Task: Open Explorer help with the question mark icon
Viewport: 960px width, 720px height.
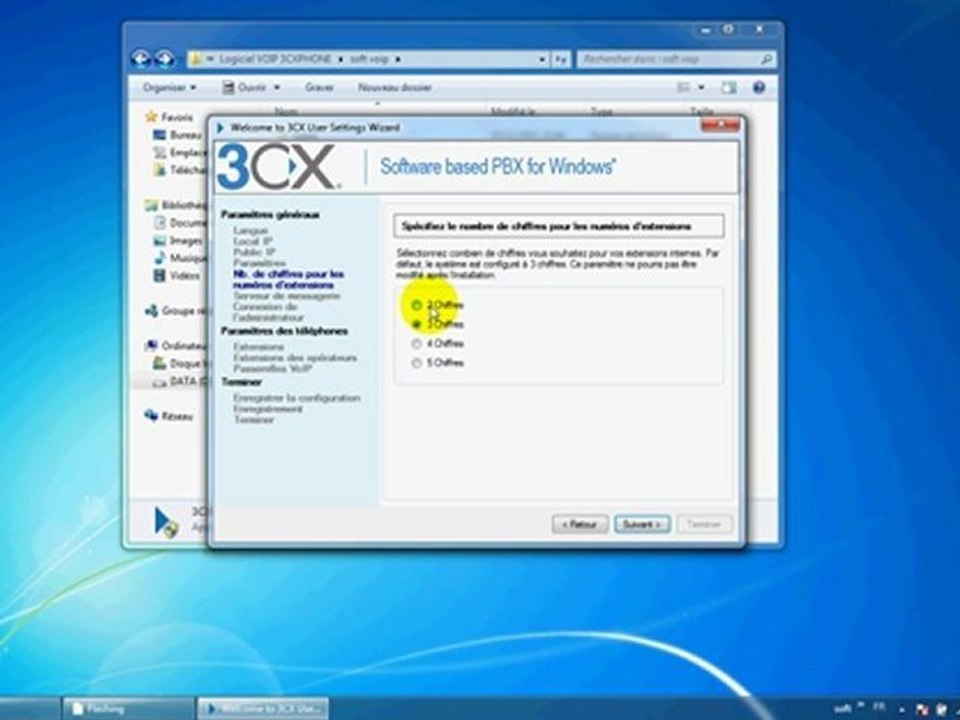Action: click(x=759, y=88)
